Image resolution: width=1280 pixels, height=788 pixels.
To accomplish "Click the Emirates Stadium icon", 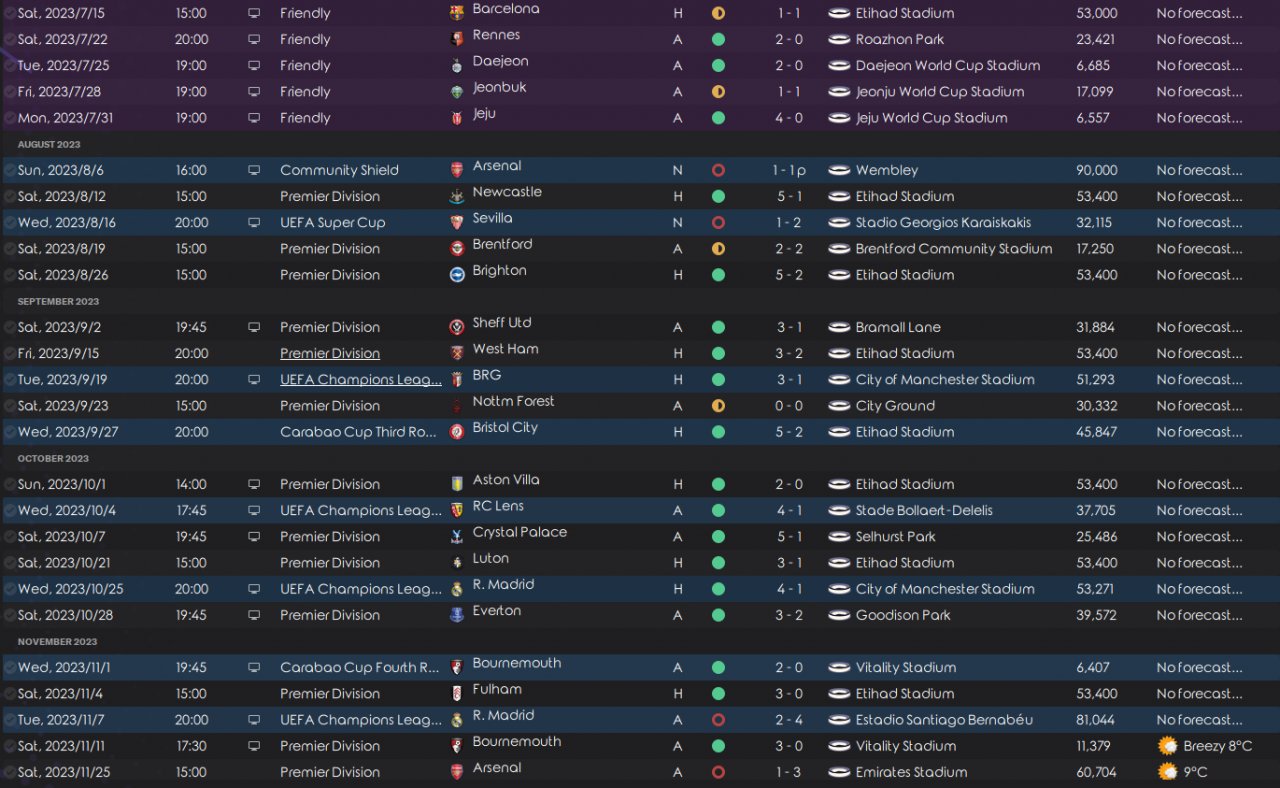I will (839, 772).
